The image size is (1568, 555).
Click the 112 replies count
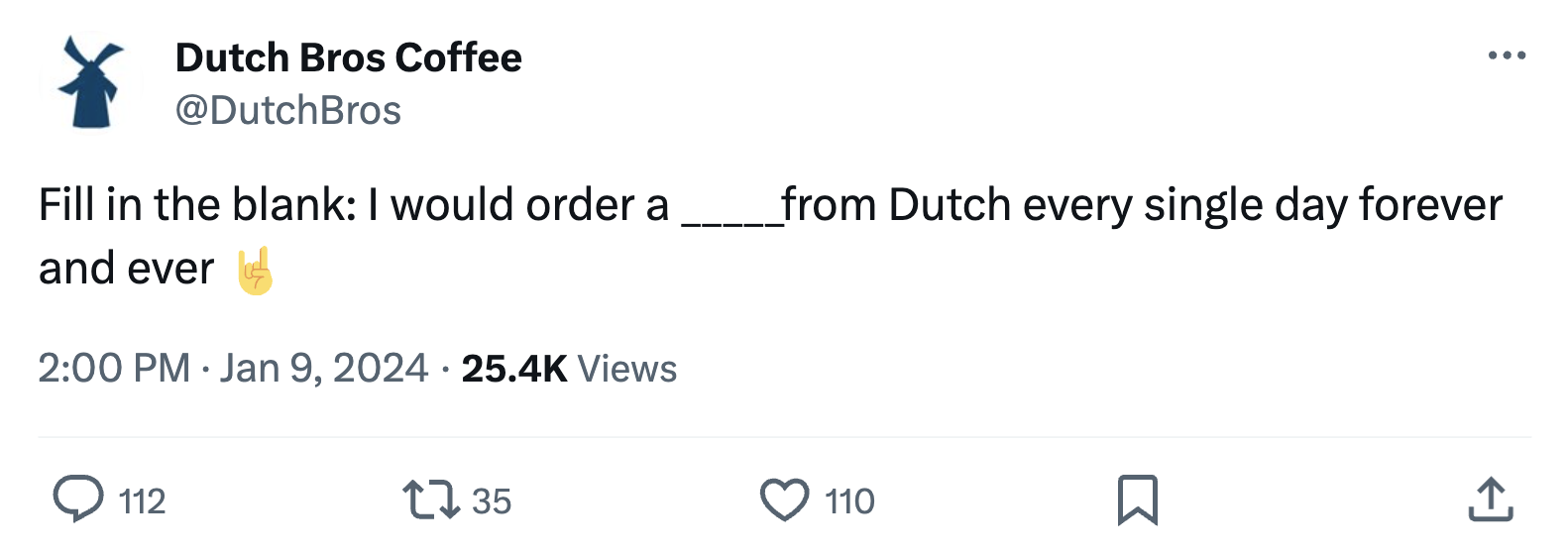(x=142, y=501)
